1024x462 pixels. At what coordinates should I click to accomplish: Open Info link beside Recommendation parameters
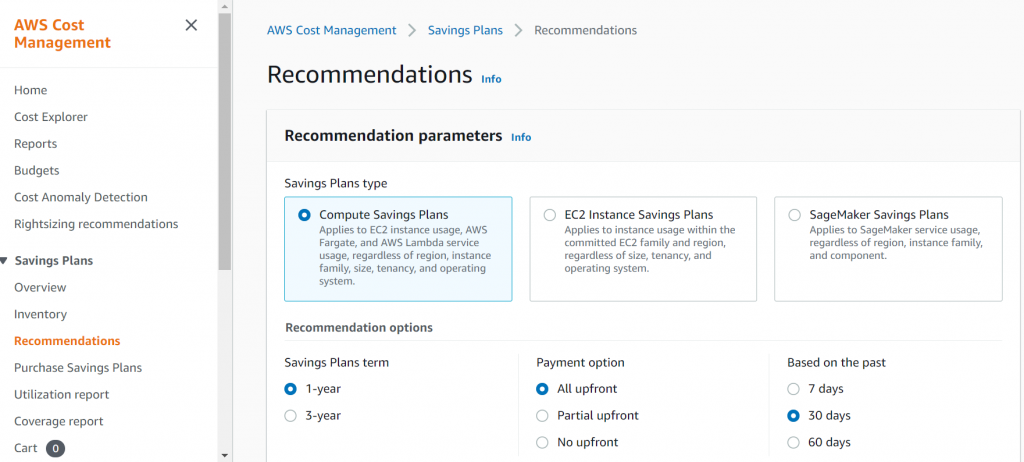point(521,137)
